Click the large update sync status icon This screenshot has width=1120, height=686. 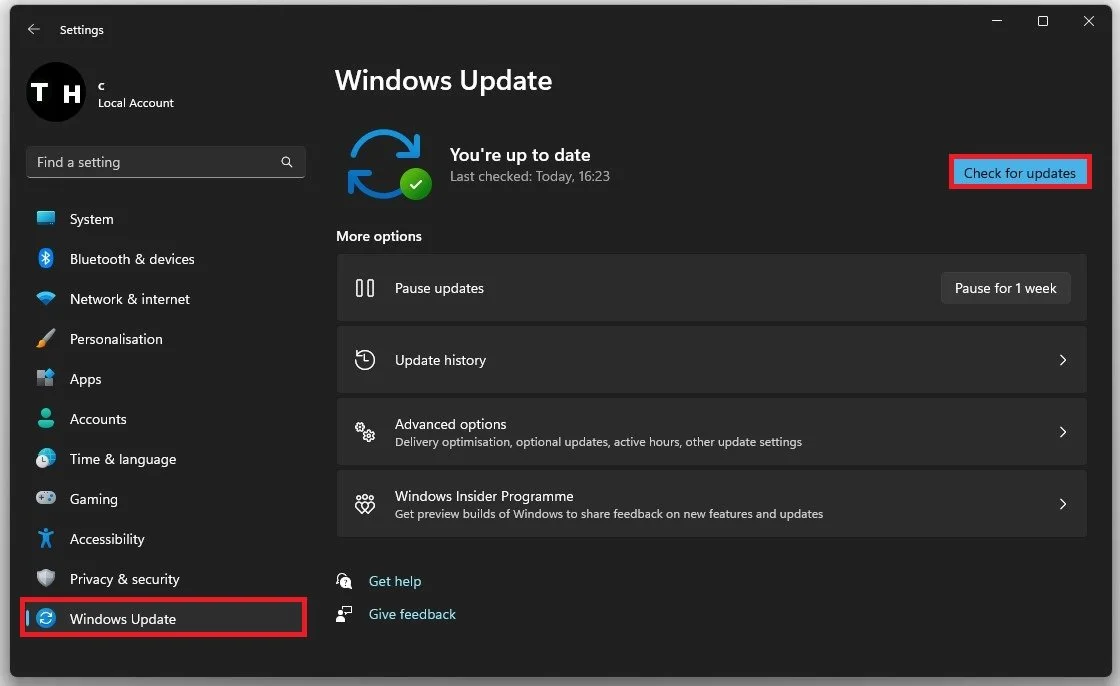click(x=388, y=164)
